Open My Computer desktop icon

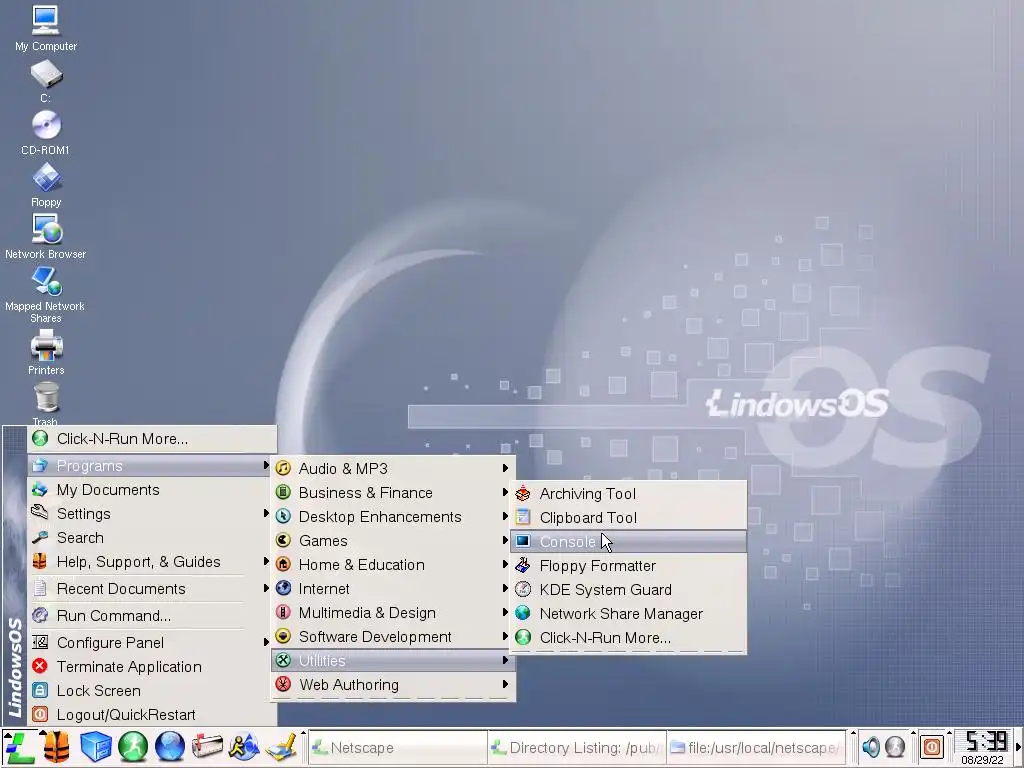[45, 27]
